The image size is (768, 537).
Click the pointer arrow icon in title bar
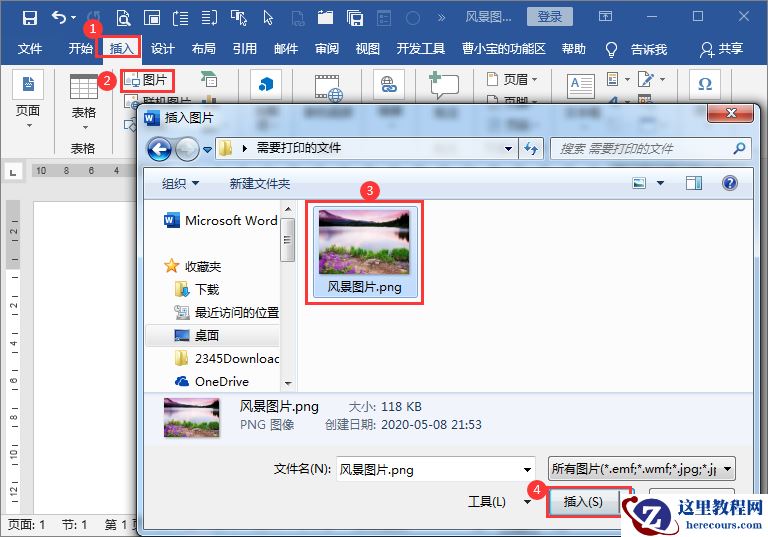[268, 18]
